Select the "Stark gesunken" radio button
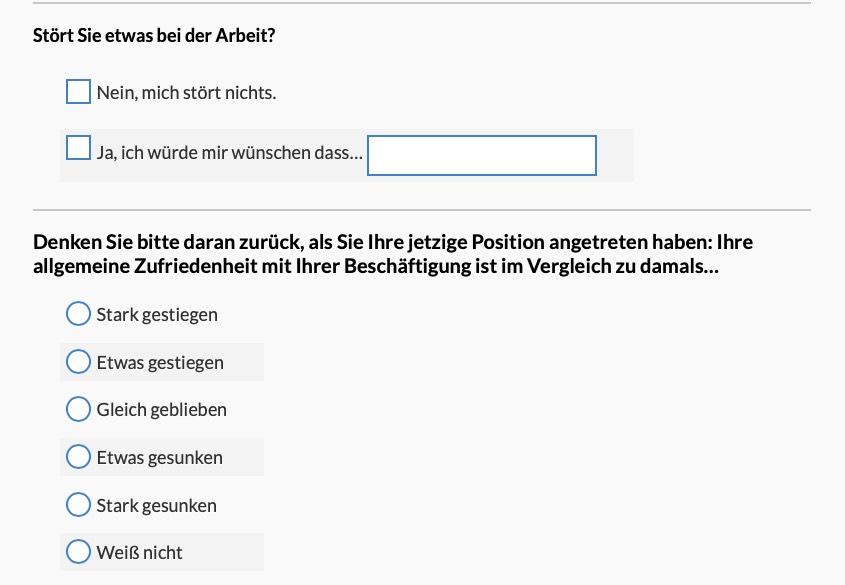Screen dimensions: 845x585 click(78, 504)
